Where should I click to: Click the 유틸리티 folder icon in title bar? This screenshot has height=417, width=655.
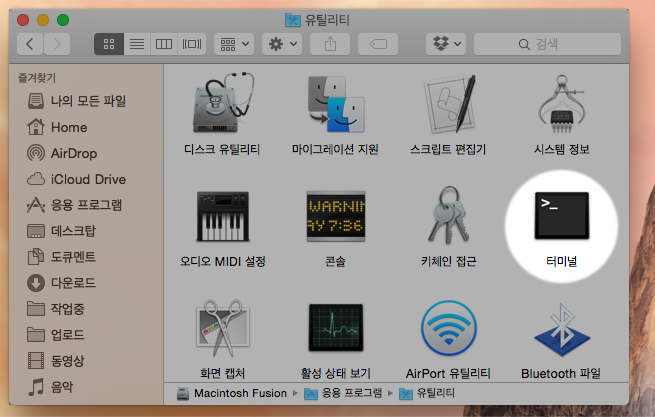(293, 20)
